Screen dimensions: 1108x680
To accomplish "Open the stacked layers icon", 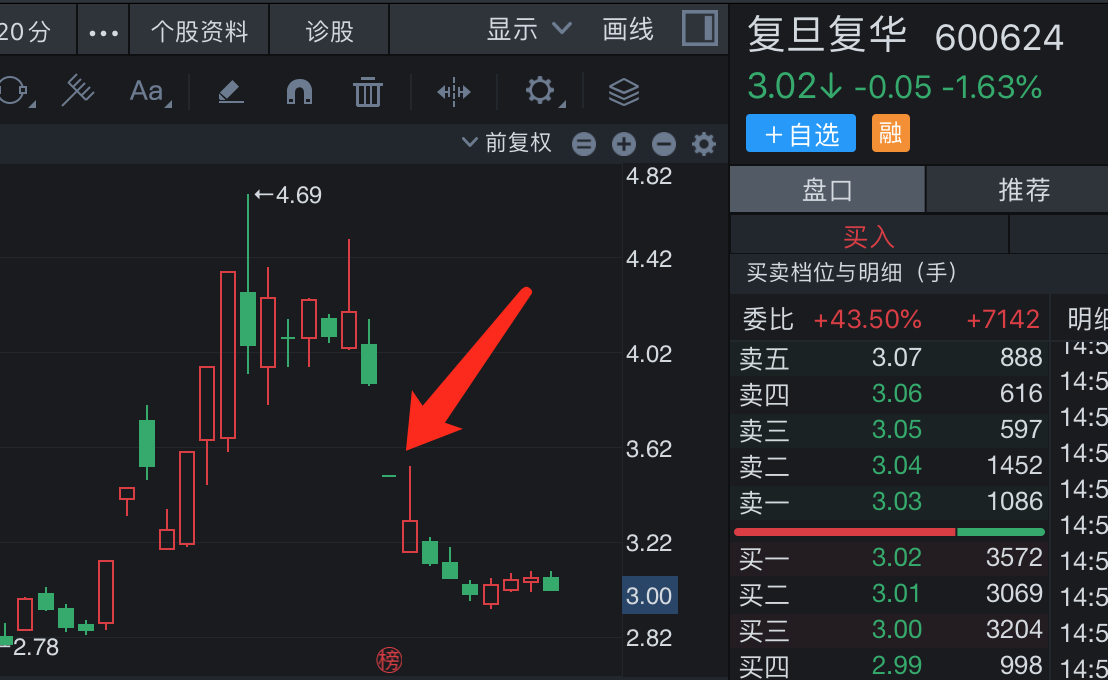I will coord(624,92).
